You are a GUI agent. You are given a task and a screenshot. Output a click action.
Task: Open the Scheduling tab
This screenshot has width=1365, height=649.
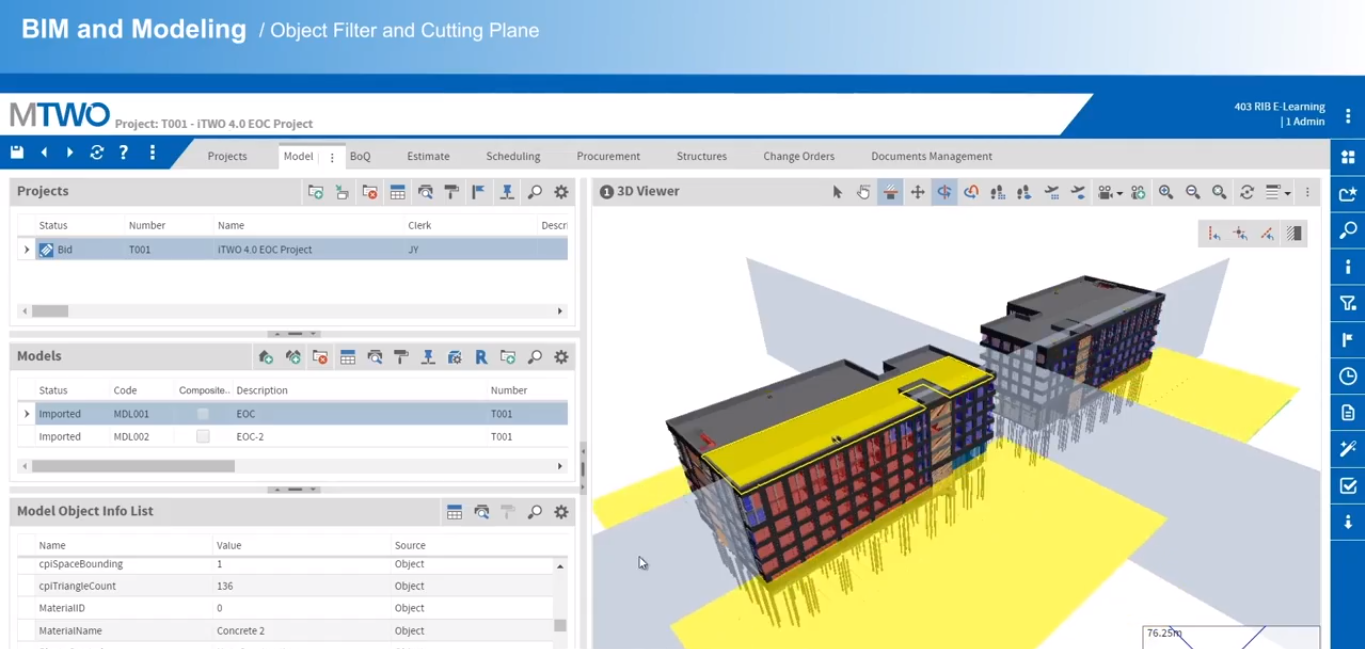513,157
